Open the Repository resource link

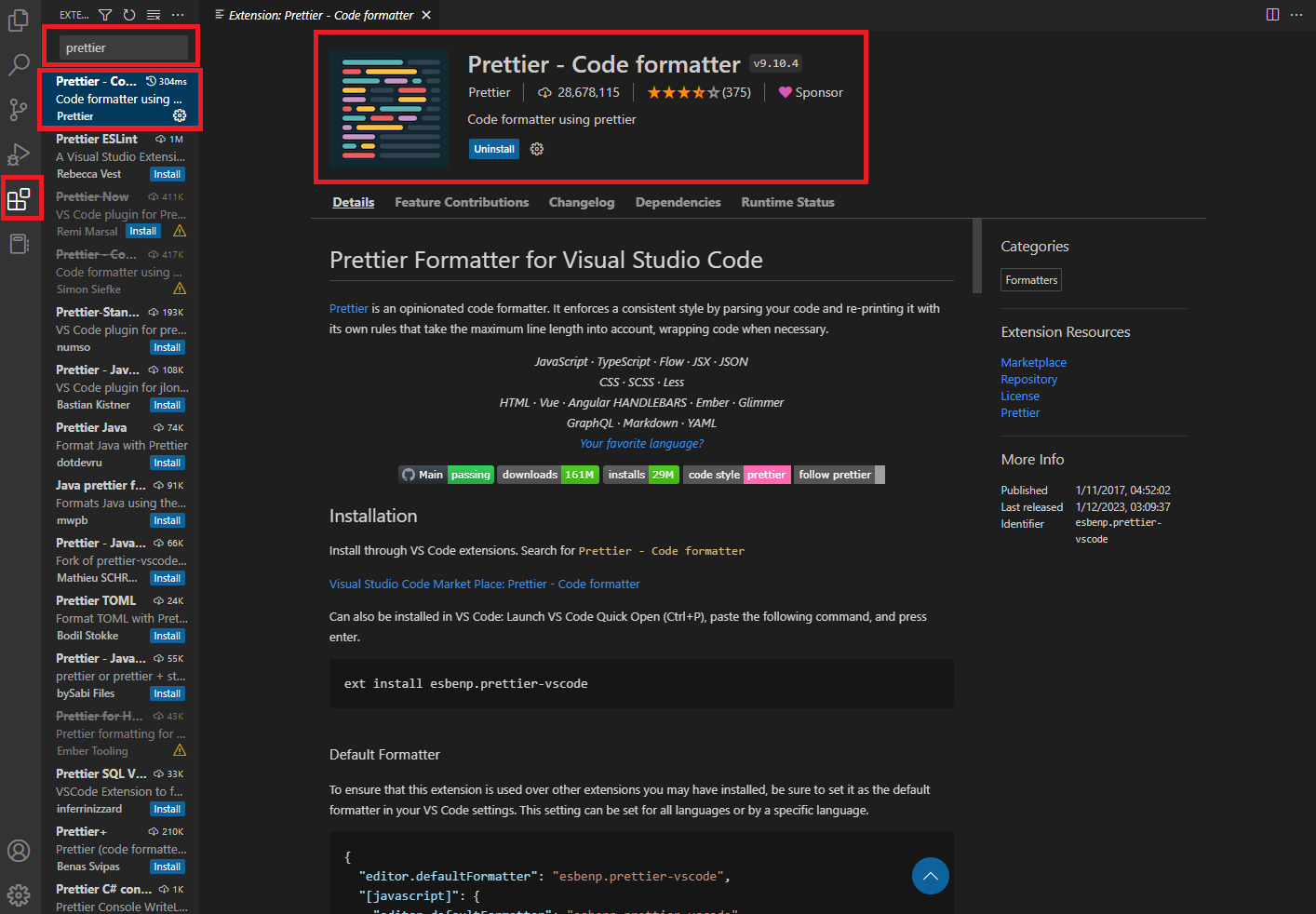click(x=1029, y=379)
